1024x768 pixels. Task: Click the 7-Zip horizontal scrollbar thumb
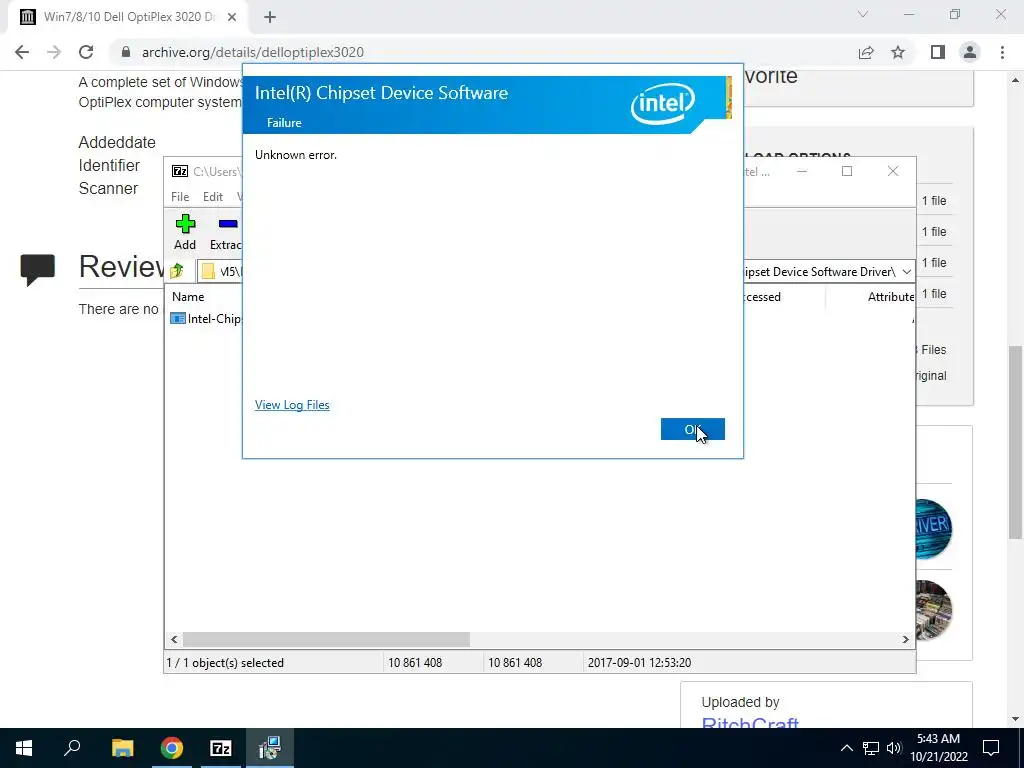(x=326, y=639)
